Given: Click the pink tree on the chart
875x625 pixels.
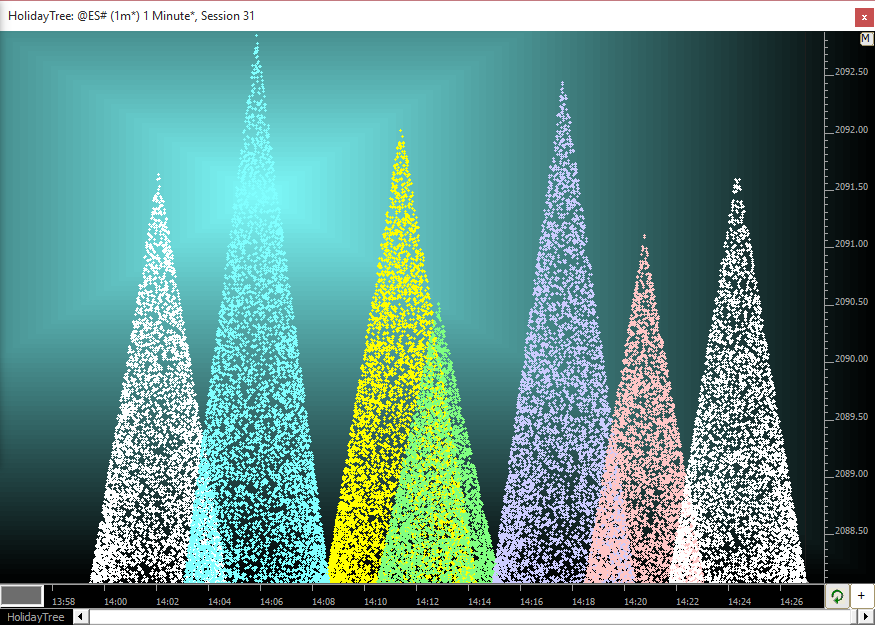Looking at the screenshot, I should pyautogui.click(x=642, y=420).
